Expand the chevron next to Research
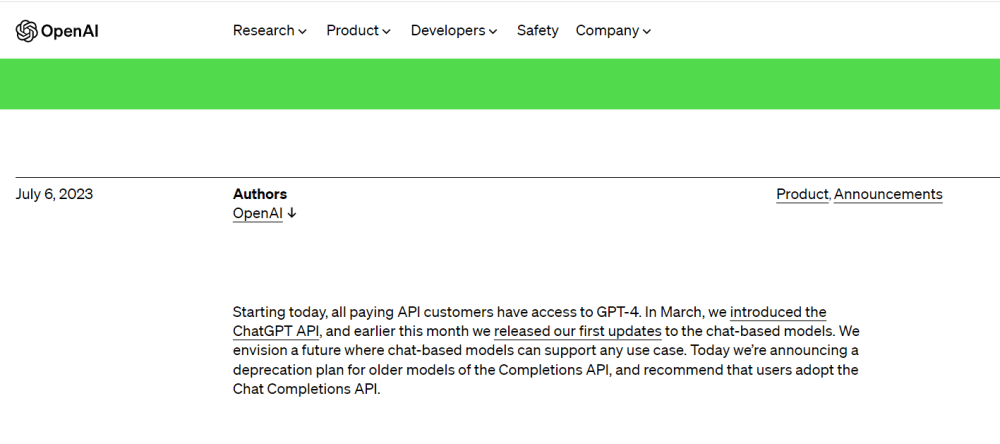 [303, 32]
